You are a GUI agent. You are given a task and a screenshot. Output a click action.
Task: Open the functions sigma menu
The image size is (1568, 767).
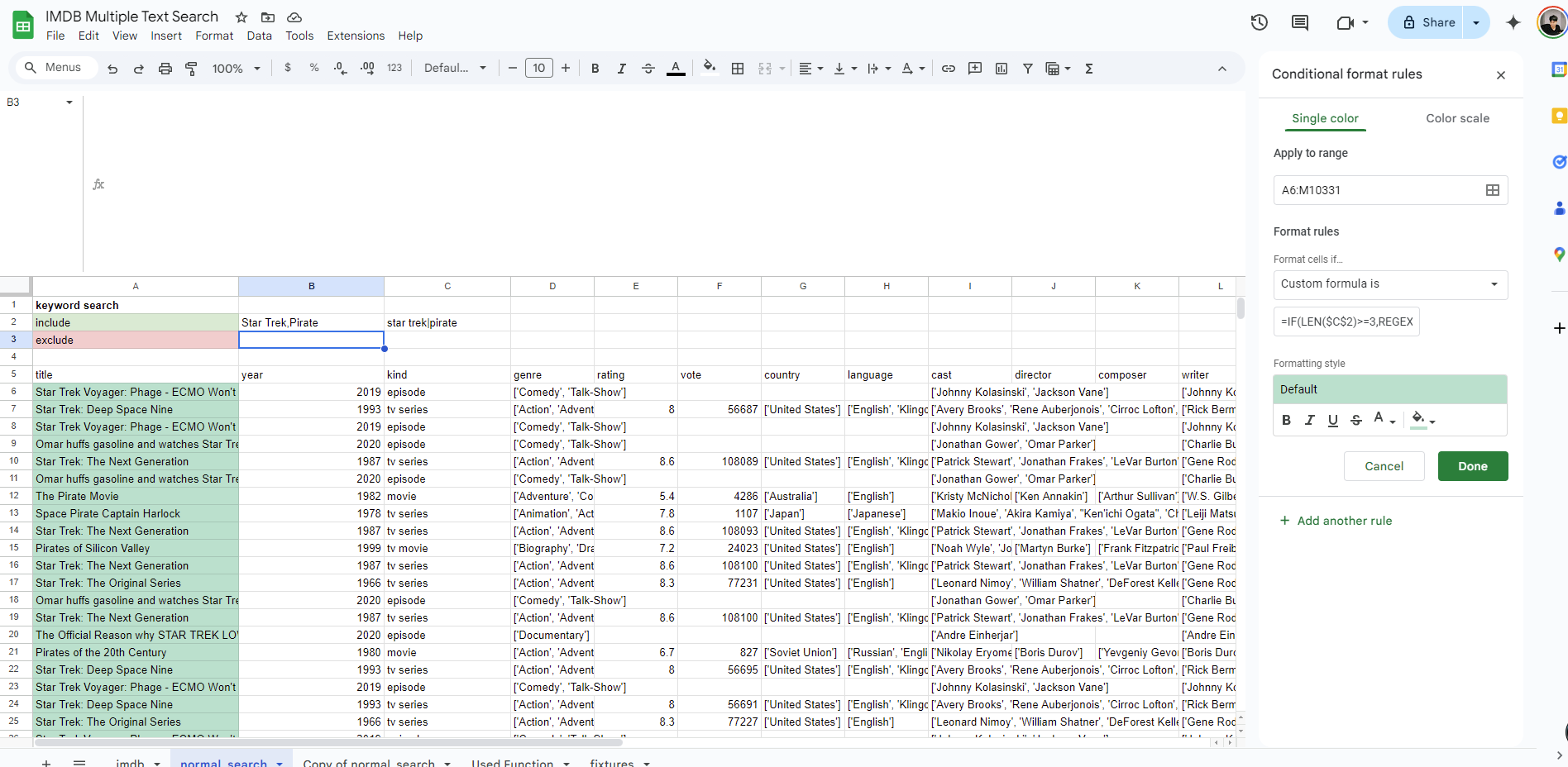click(1089, 69)
